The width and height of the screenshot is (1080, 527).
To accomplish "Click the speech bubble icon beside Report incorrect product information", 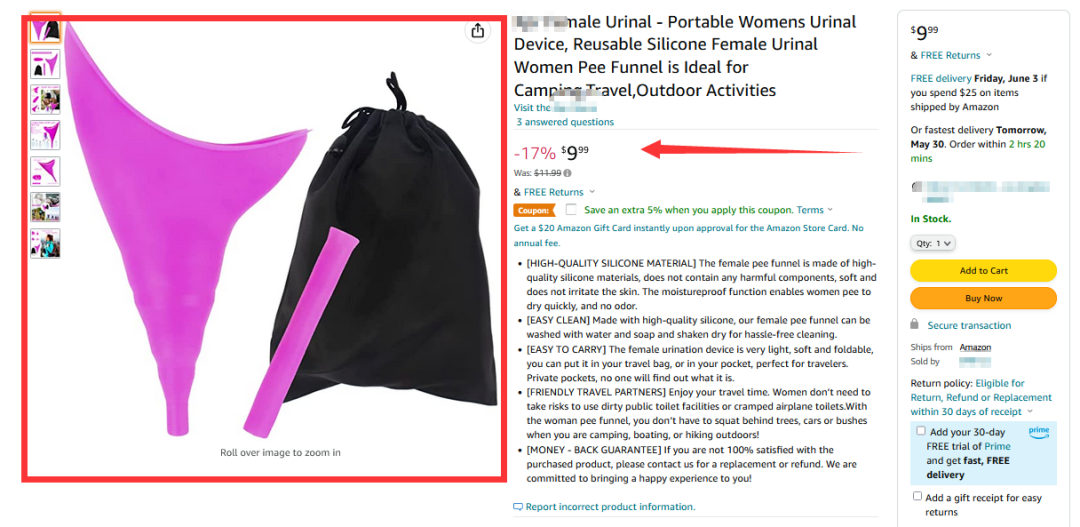I will click(x=518, y=507).
